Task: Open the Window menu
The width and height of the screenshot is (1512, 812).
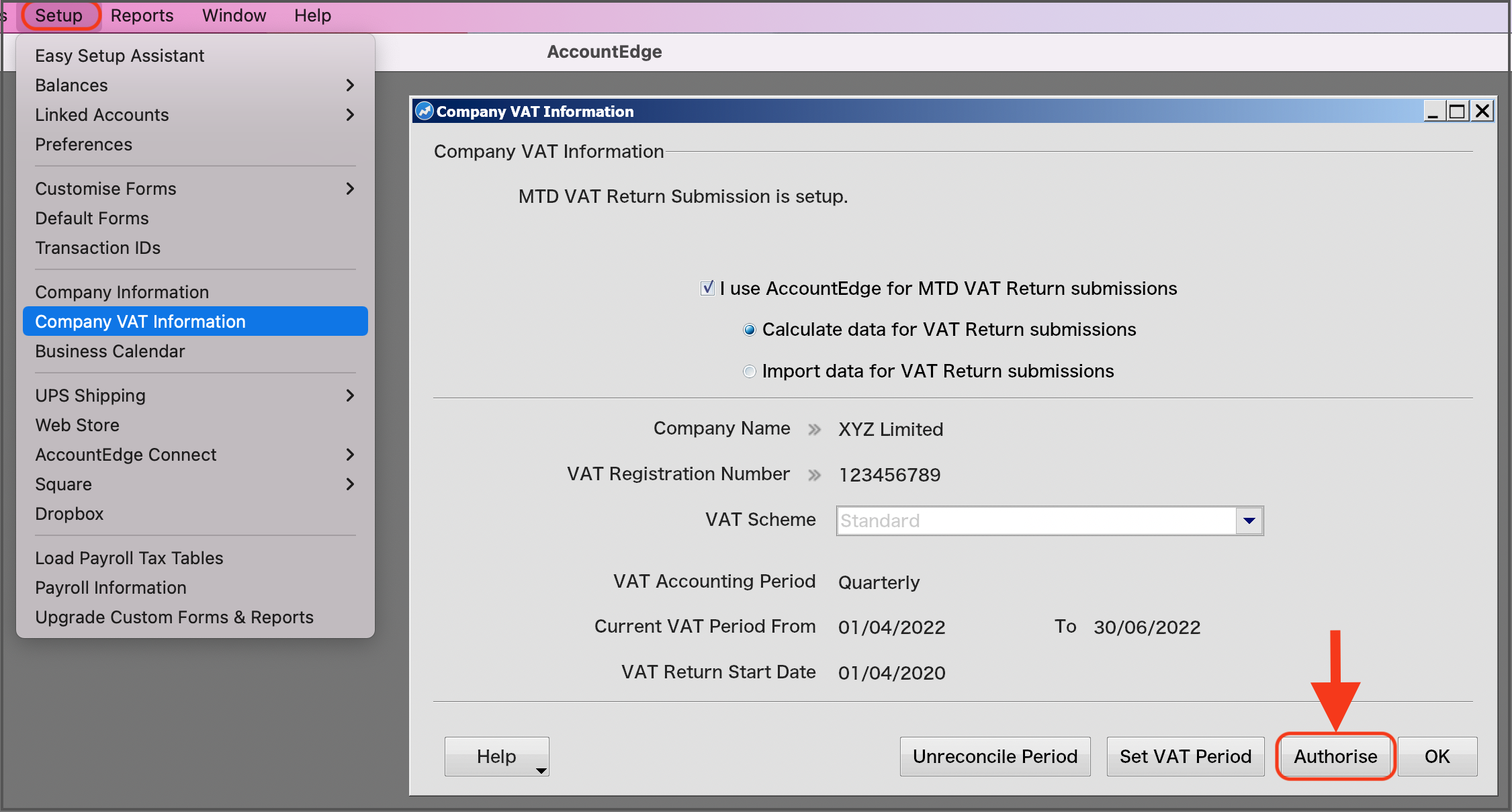Action: (x=234, y=15)
